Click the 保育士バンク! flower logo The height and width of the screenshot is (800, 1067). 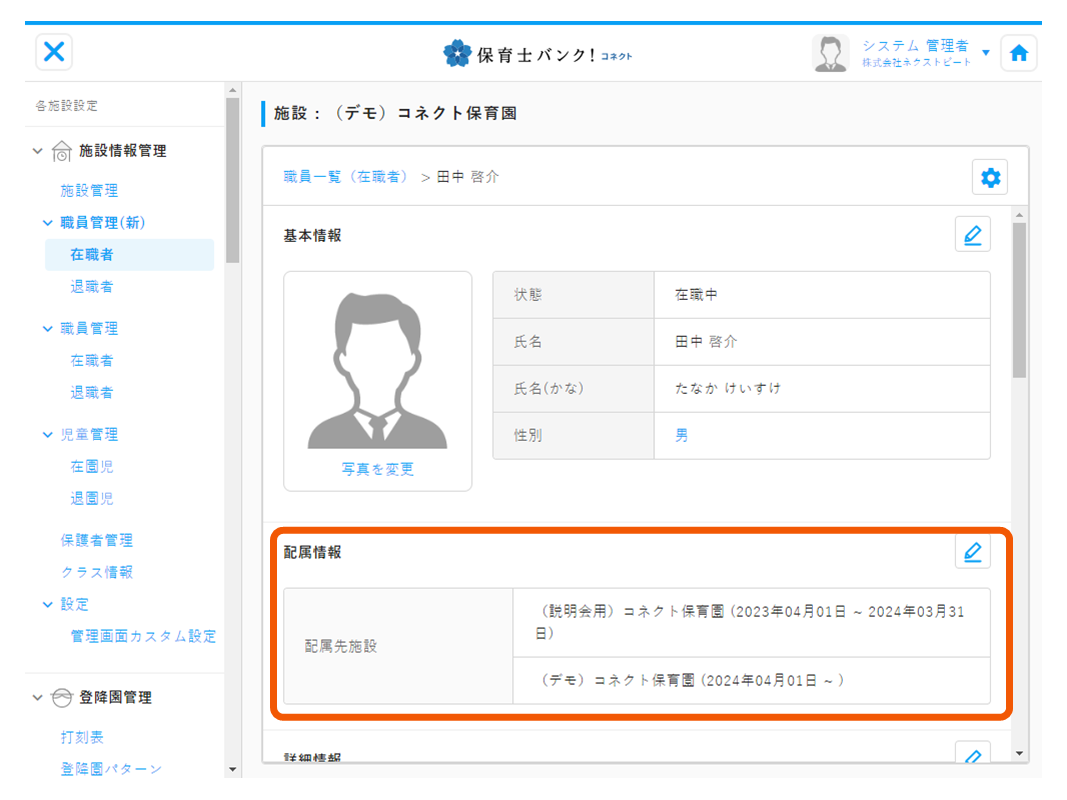(x=457, y=53)
